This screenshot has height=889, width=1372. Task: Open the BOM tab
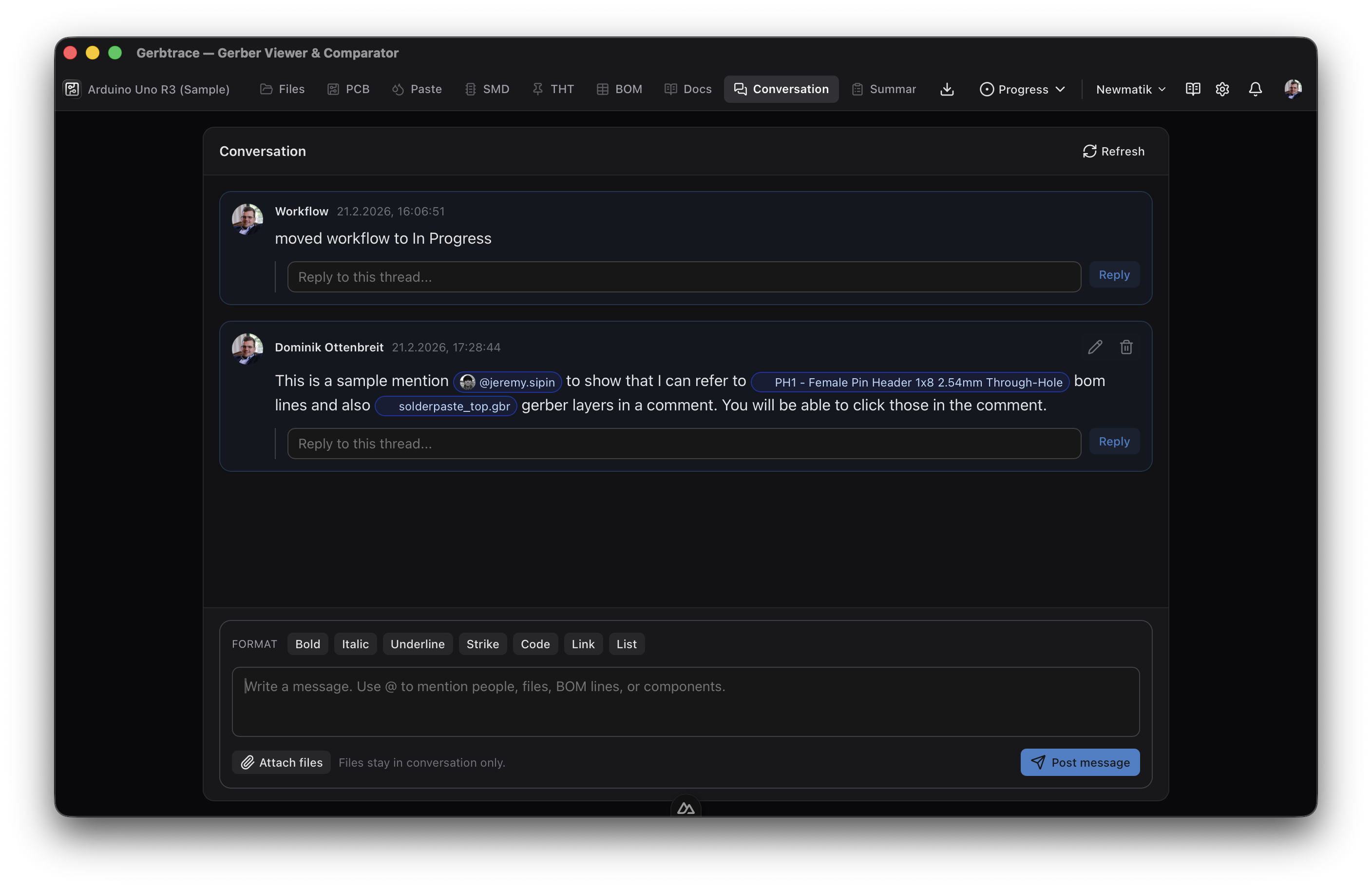[619, 89]
